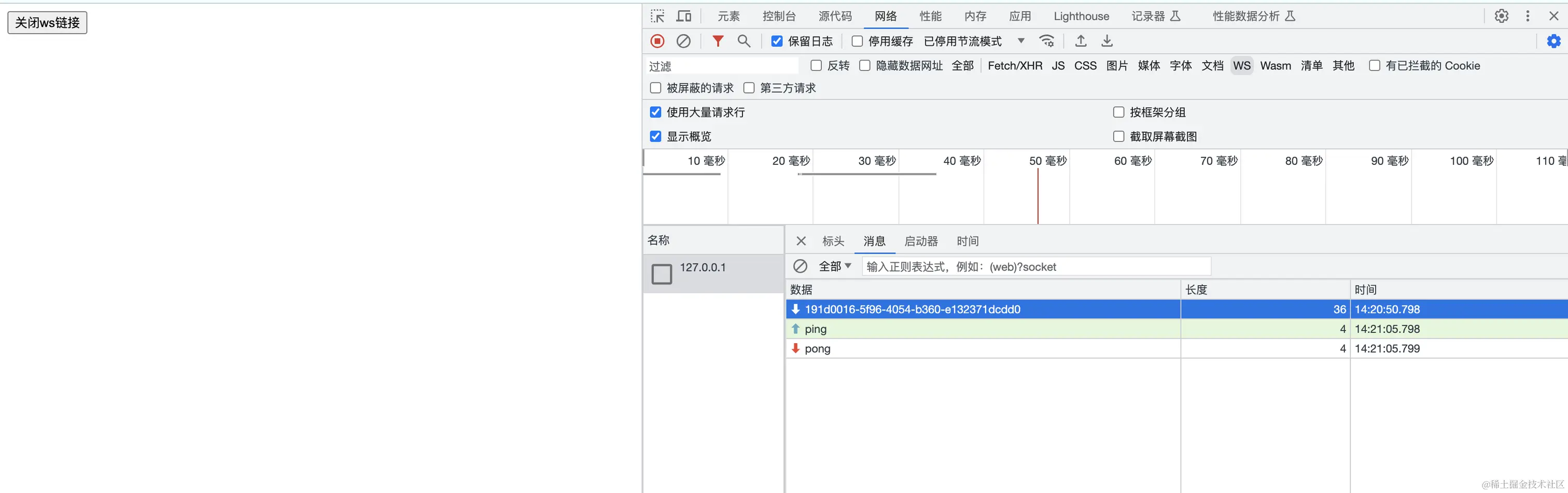Viewport: 1568px width, 493px height.
Task: Switch to the 性能 Performance tab
Action: click(x=931, y=16)
